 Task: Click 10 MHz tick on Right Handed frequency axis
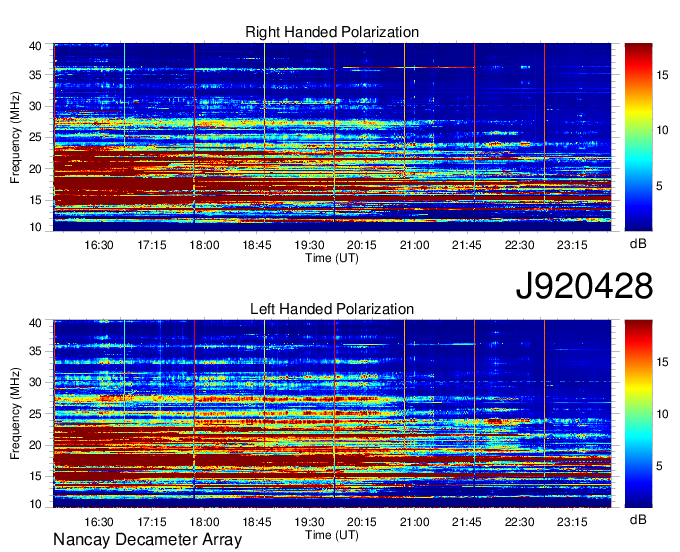click(35, 227)
